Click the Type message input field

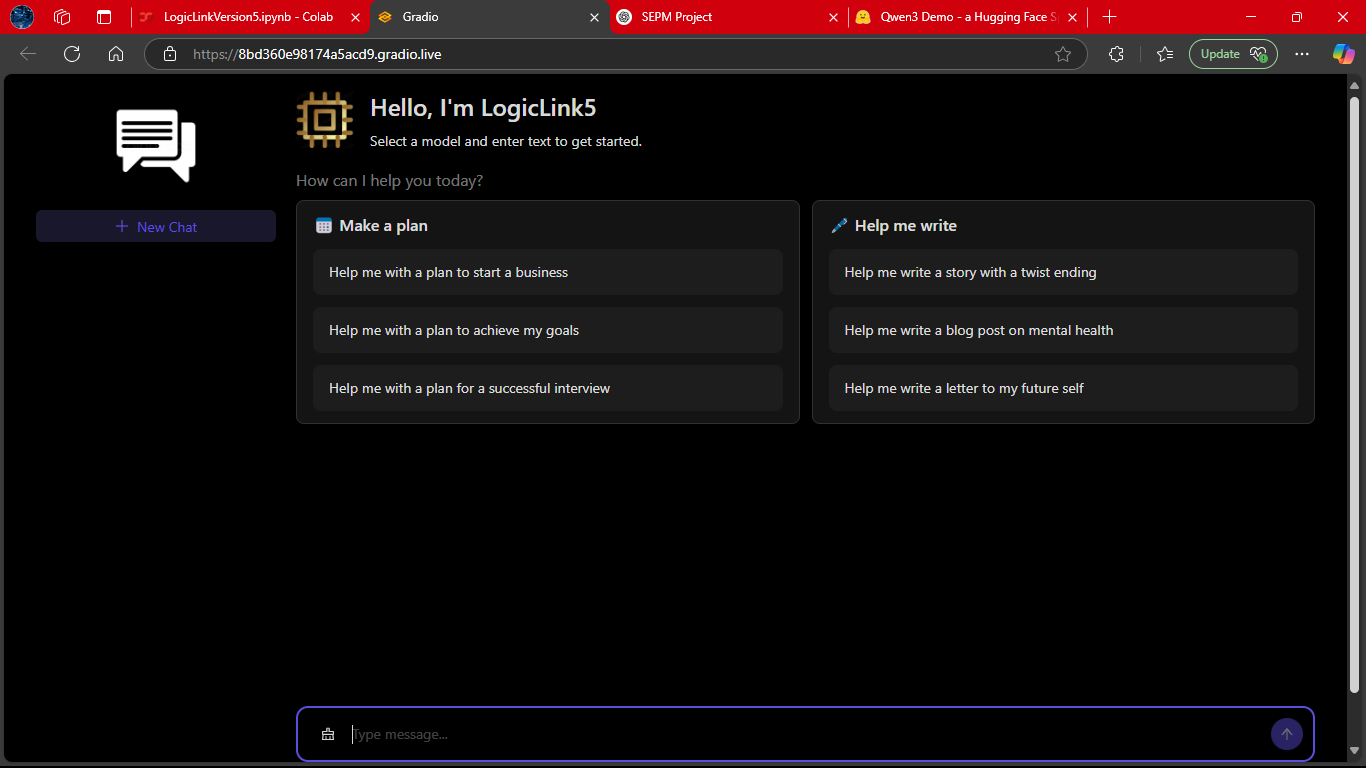click(x=805, y=734)
